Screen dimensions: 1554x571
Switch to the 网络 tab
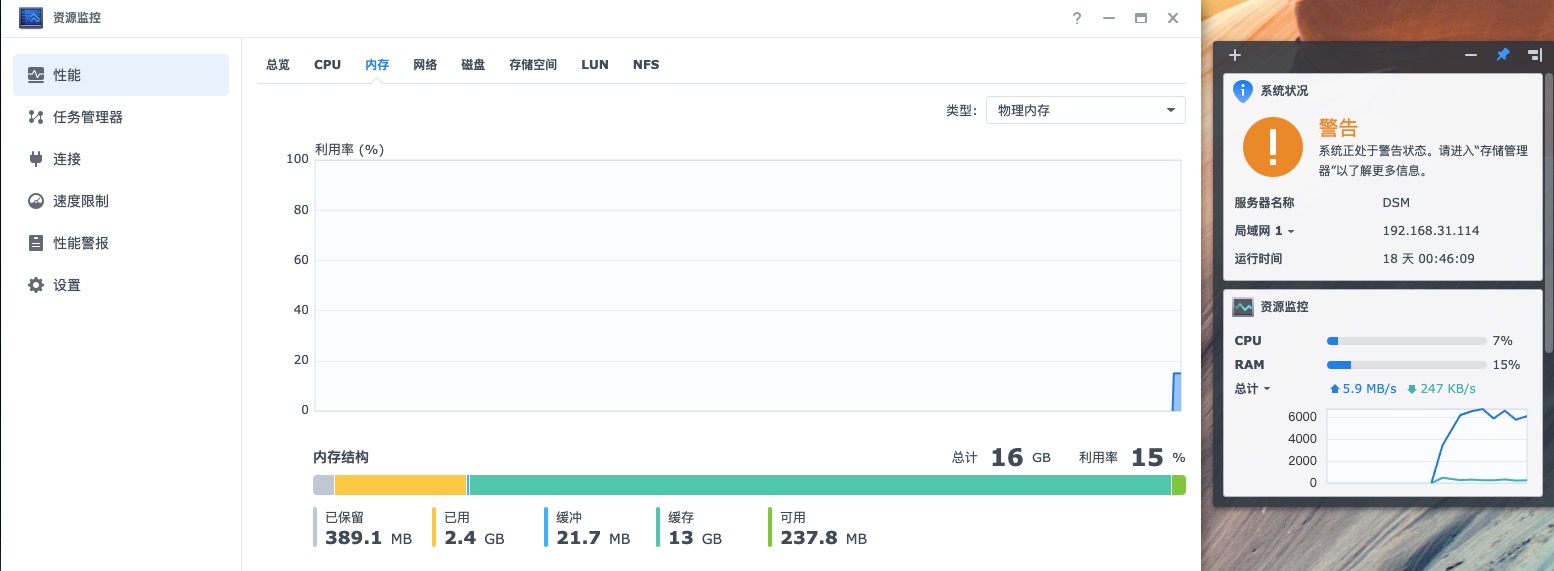pos(425,64)
